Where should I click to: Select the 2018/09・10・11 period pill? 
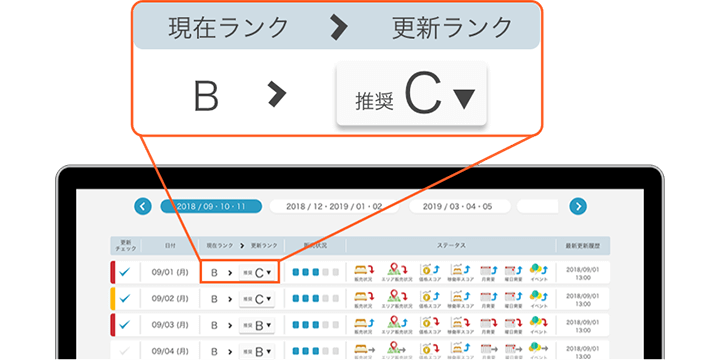[x=211, y=207]
